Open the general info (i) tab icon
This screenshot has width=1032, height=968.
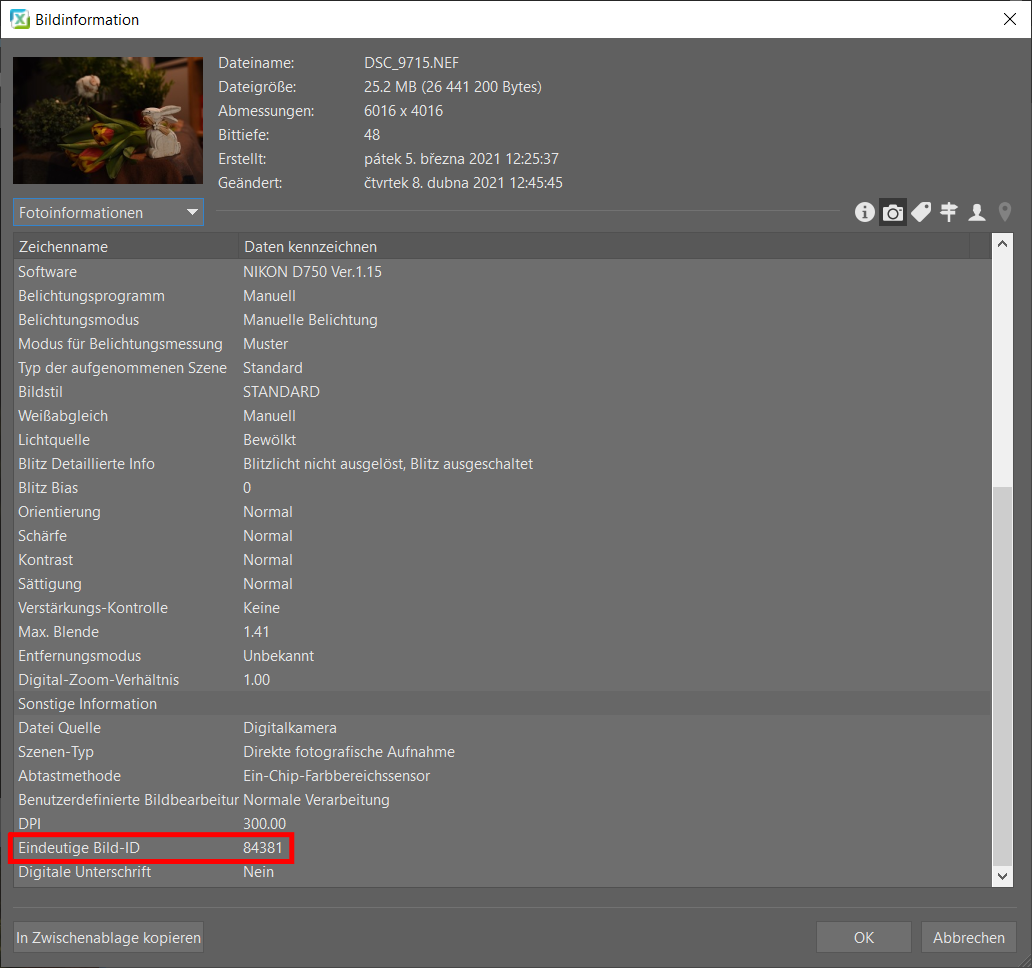point(864,212)
